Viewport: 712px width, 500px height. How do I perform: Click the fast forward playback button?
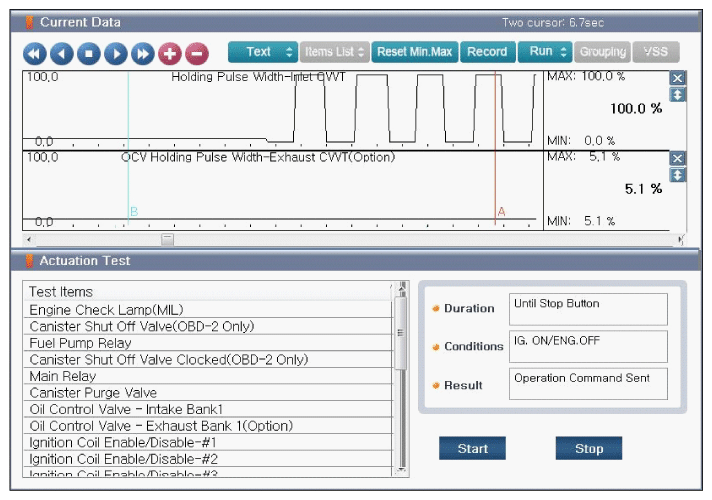[x=143, y=54]
